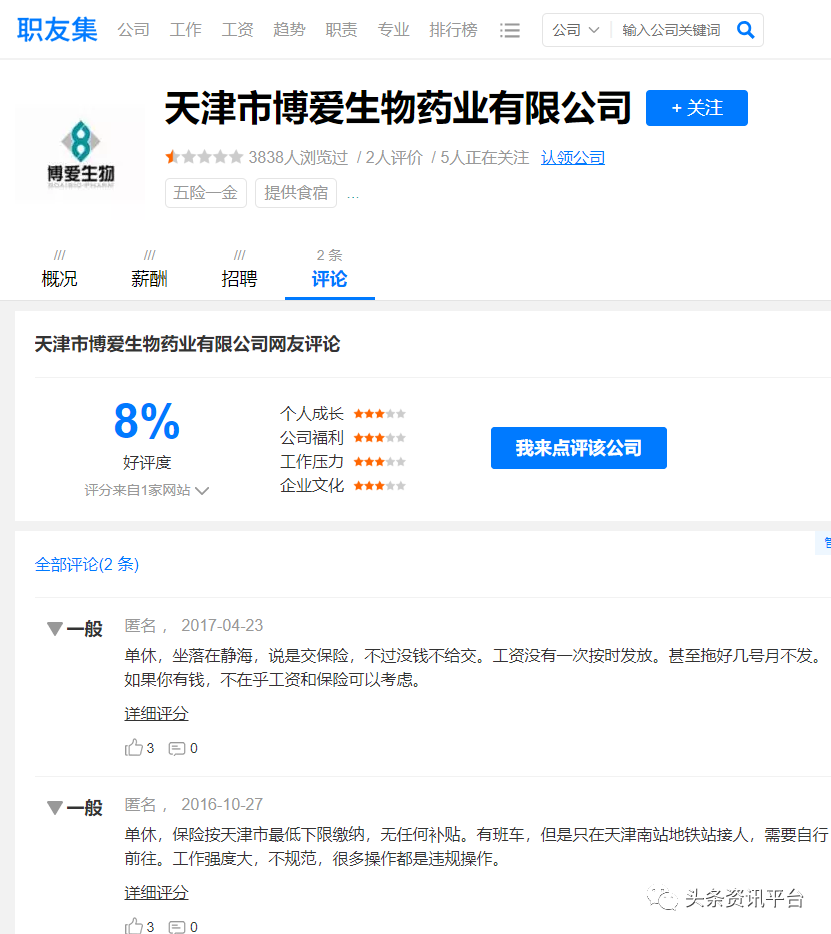The width and height of the screenshot is (831, 934).
Task: Click the 我来点评该公司 button
Action: [x=578, y=448]
